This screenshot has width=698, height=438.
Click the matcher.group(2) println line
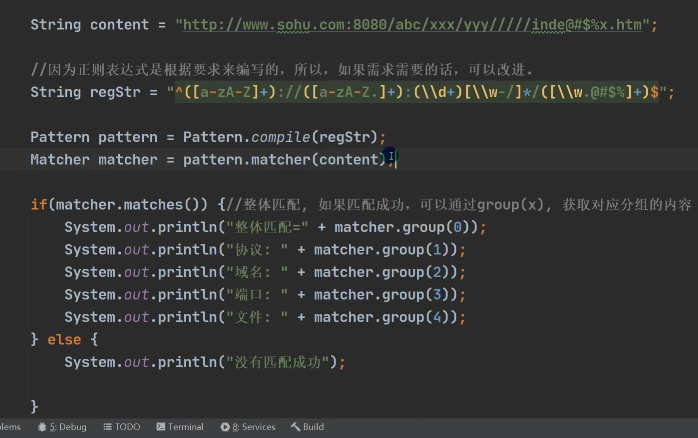point(265,272)
